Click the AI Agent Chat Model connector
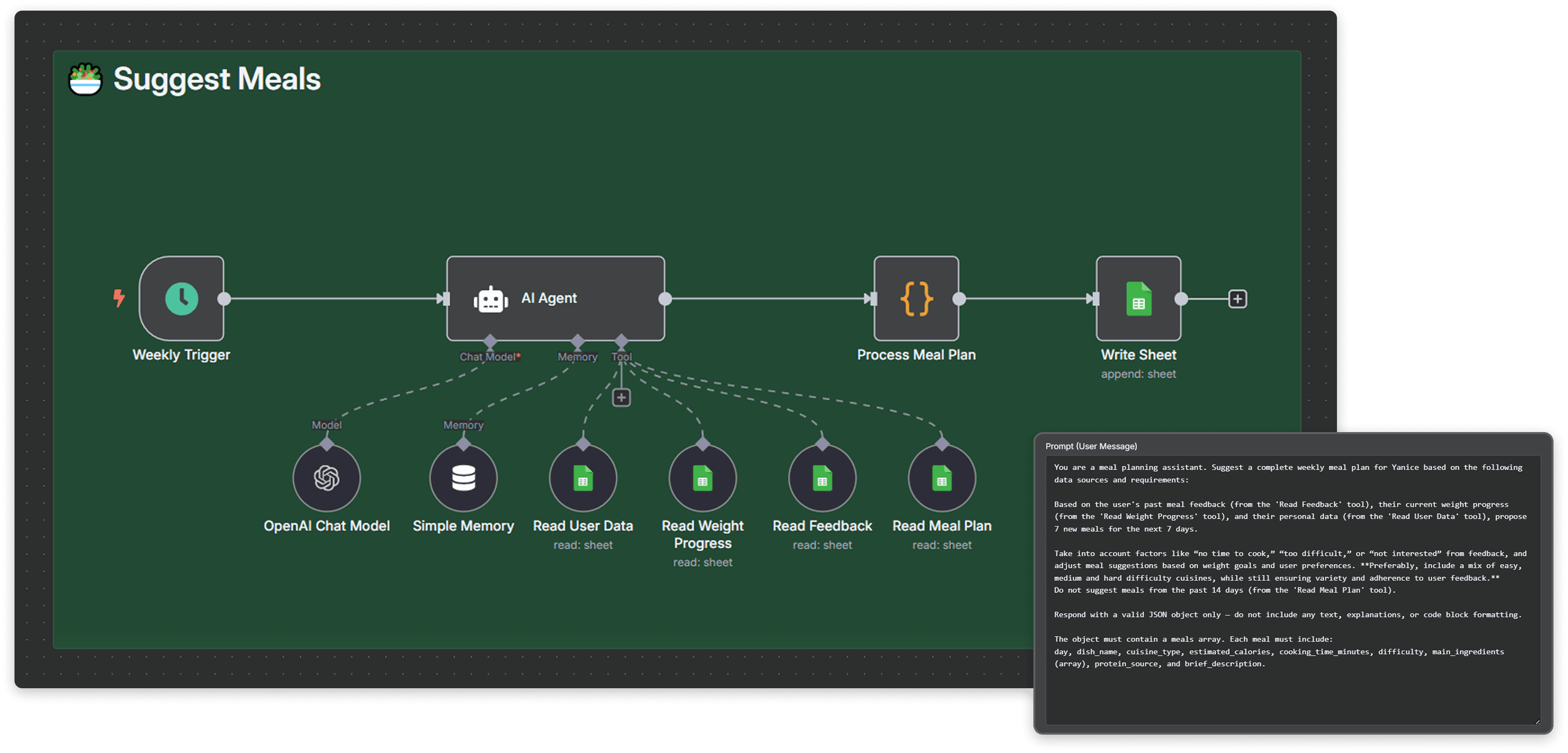1568x753 pixels. tap(490, 341)
